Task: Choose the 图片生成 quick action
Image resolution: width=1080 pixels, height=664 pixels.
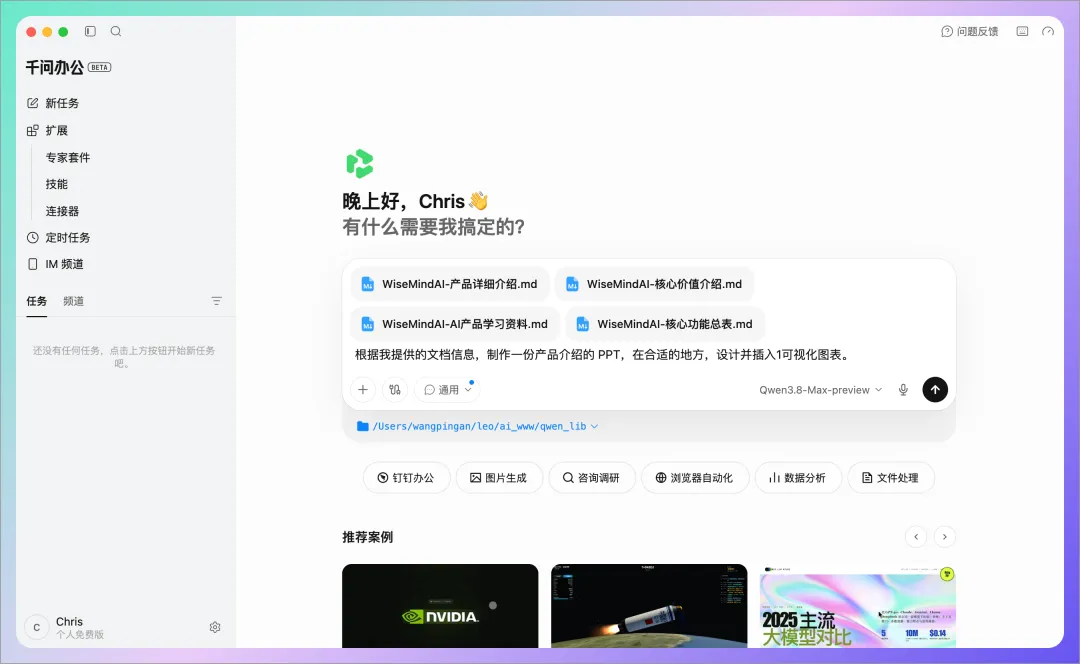Action: pyautogui.click(x=499, y=477)
